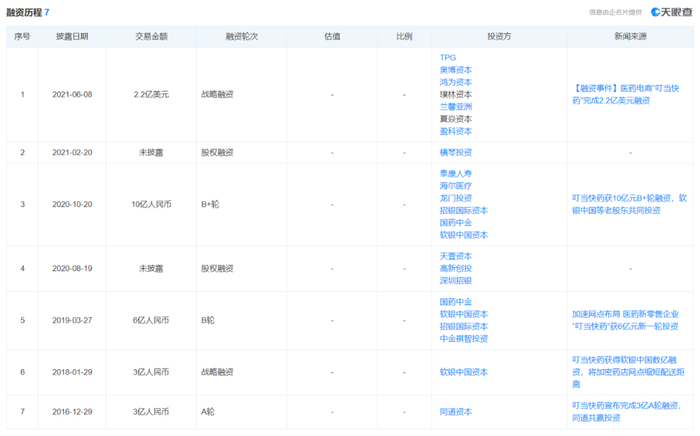Open the 盈科资本 investor link
Image resolution: width=700 pixels, height=436 pixels.
pos(455,131)
